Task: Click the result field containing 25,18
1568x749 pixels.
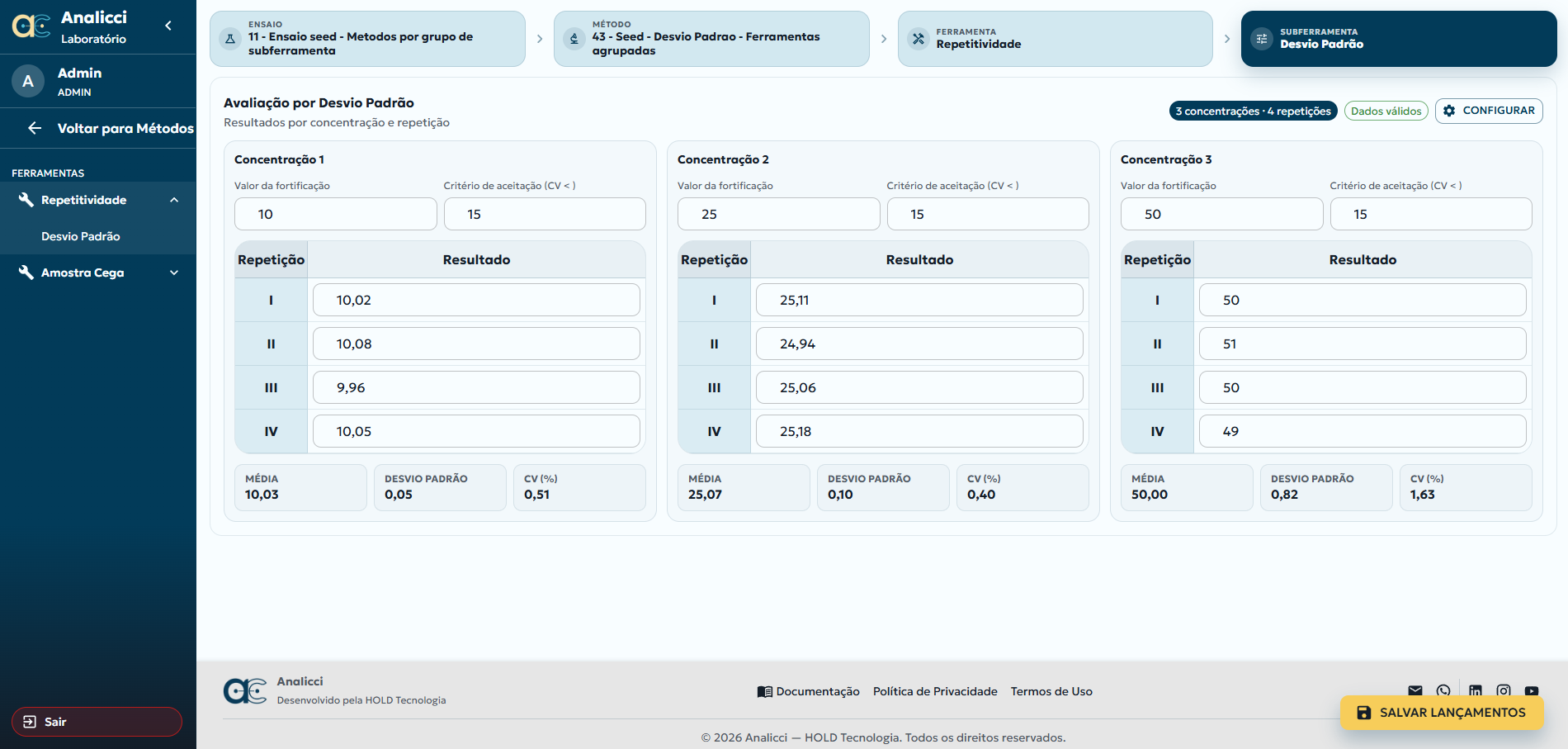Action: (919, 431)
